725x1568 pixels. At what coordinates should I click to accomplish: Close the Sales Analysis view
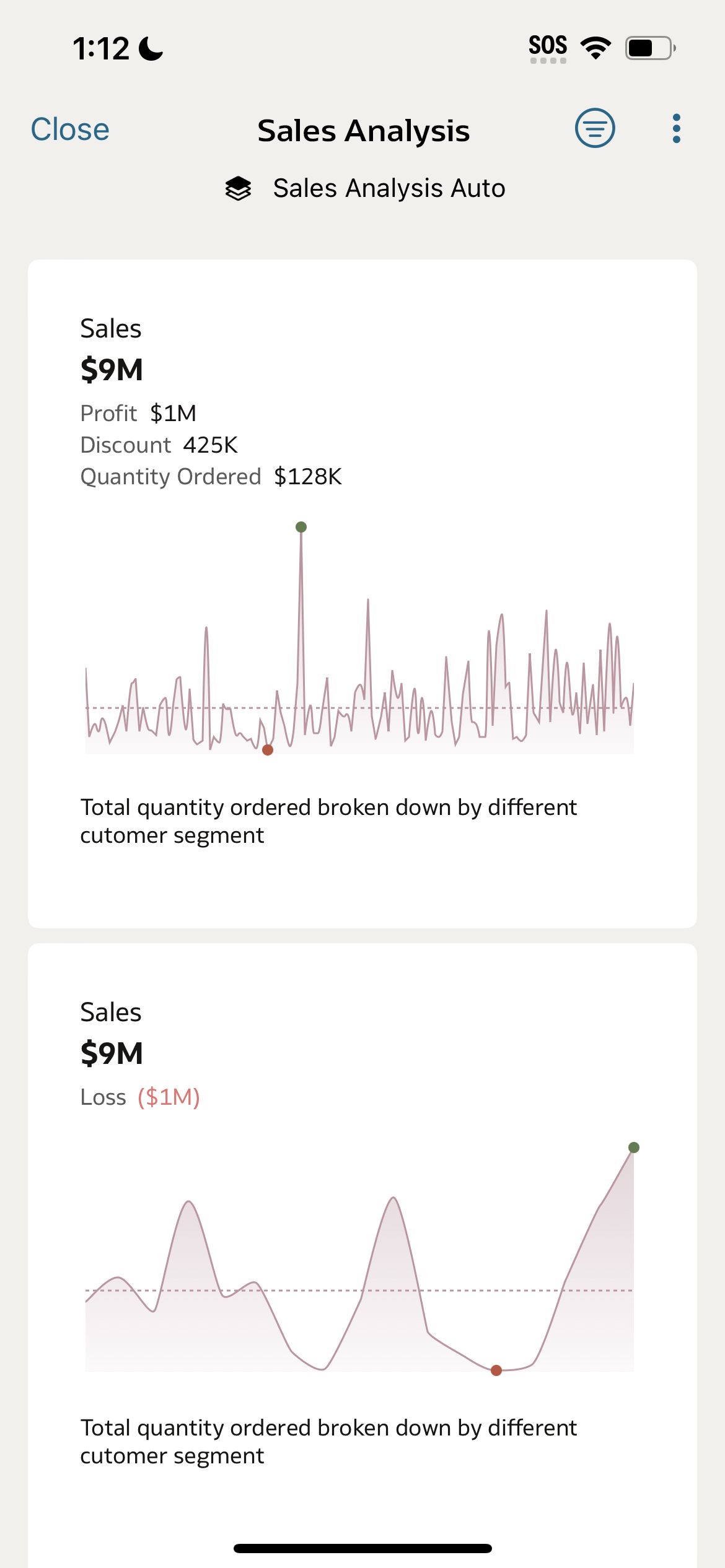pyautogui.click(x=69, y=129)
